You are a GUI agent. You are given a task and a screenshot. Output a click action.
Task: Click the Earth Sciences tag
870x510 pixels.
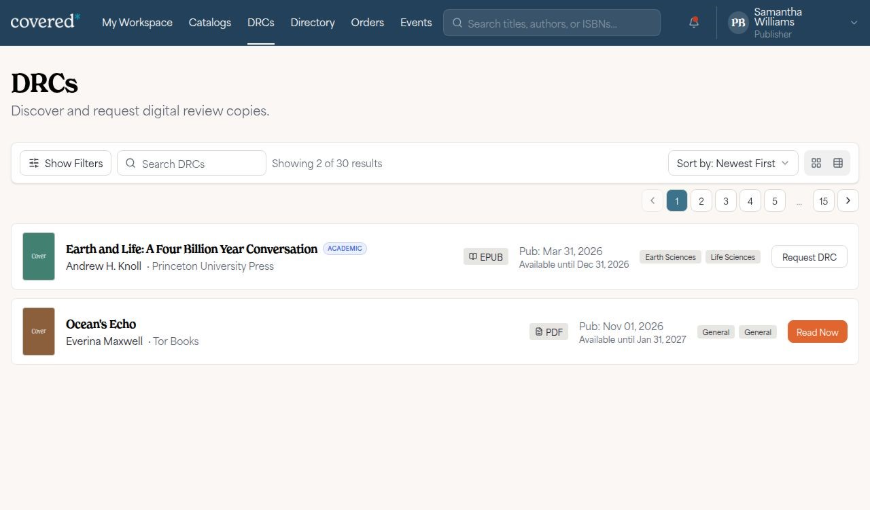(x=670, y=257)
